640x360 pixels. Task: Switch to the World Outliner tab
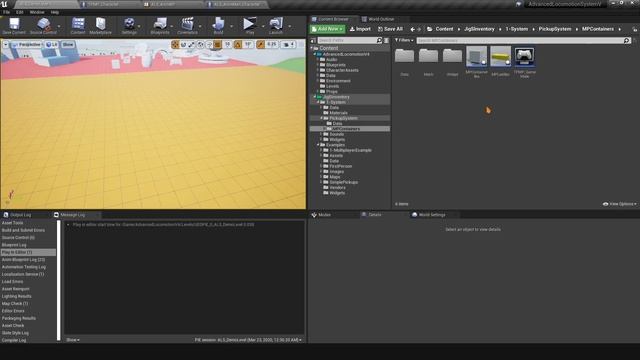[381, 19]
